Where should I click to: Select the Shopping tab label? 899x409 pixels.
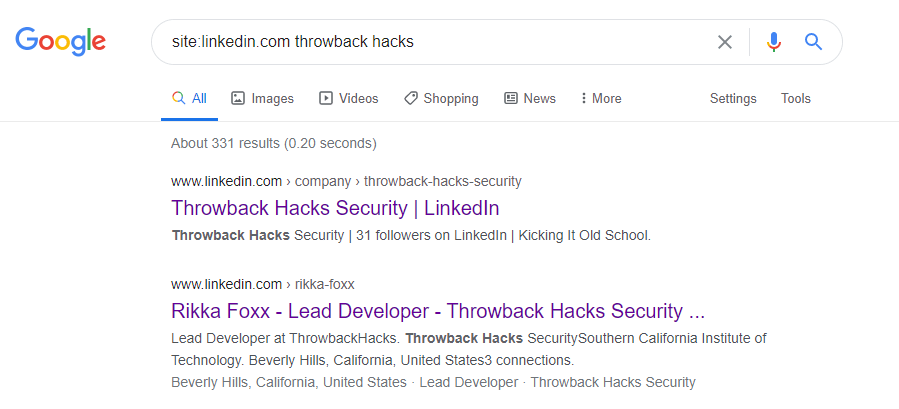[451, 98]
